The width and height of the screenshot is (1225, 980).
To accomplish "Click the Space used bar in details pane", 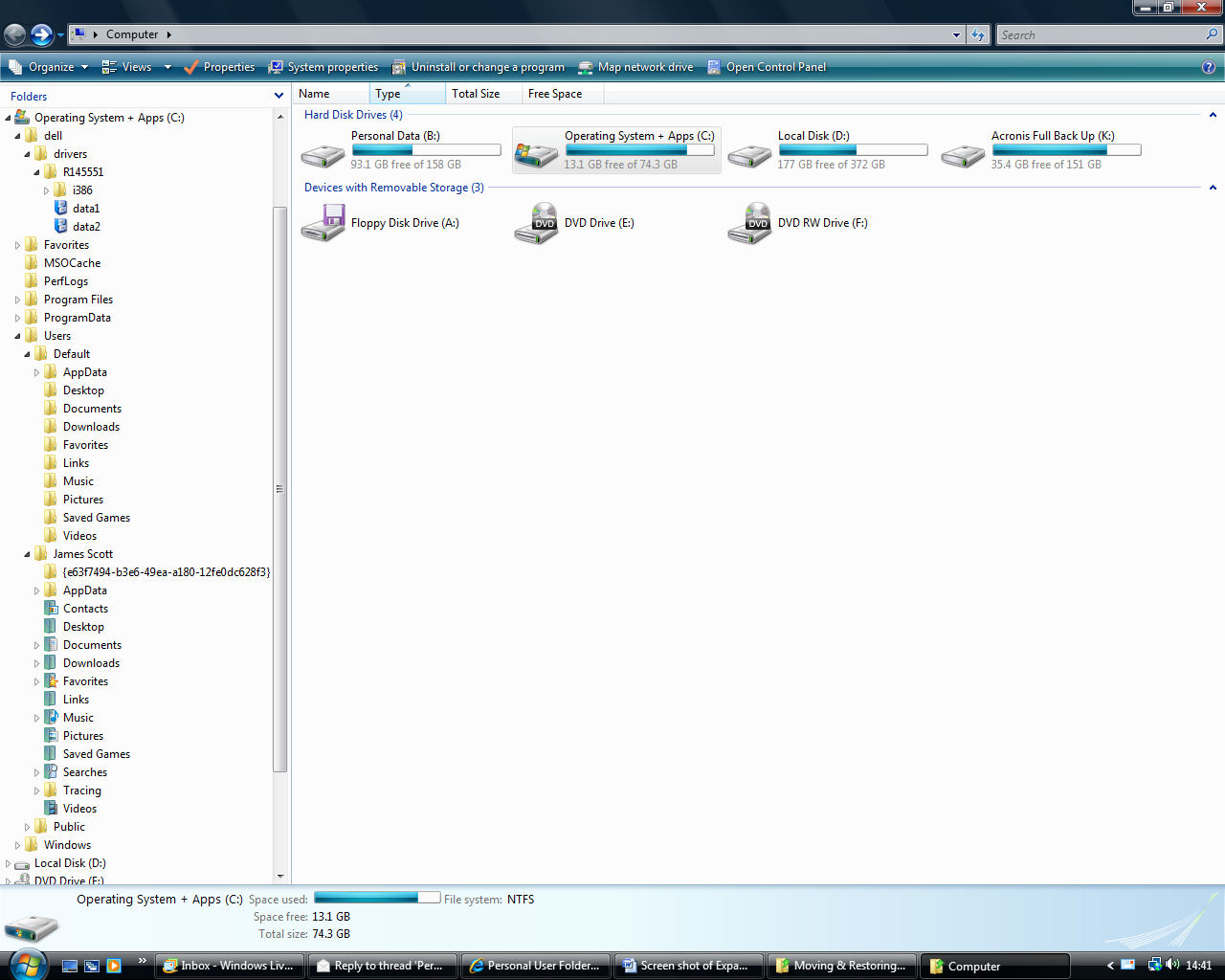I will 377,898.
